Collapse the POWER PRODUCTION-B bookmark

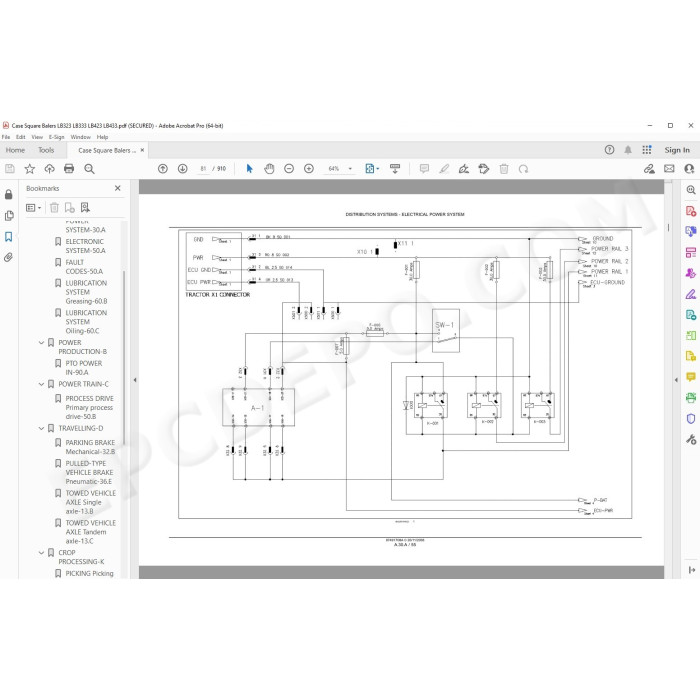coord(42,343)
